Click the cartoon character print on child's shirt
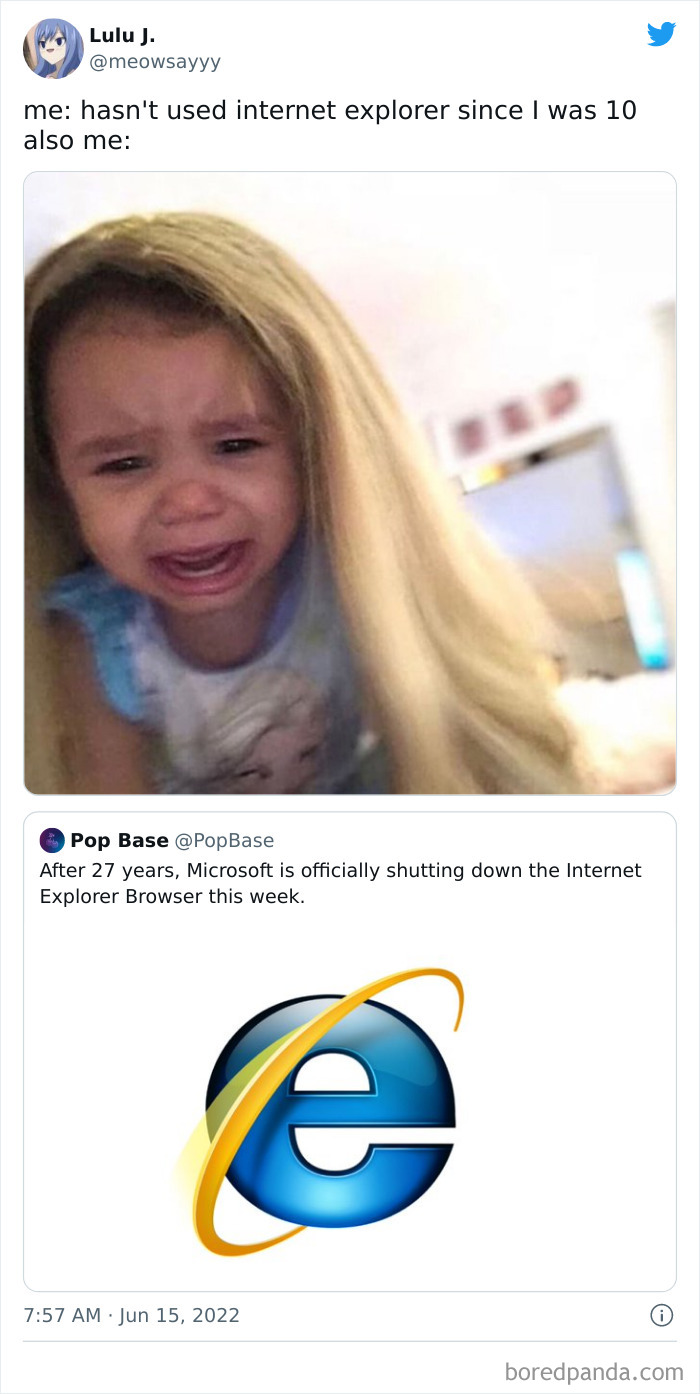Screen dimensions: 700x1394 [x=270, y=725]
